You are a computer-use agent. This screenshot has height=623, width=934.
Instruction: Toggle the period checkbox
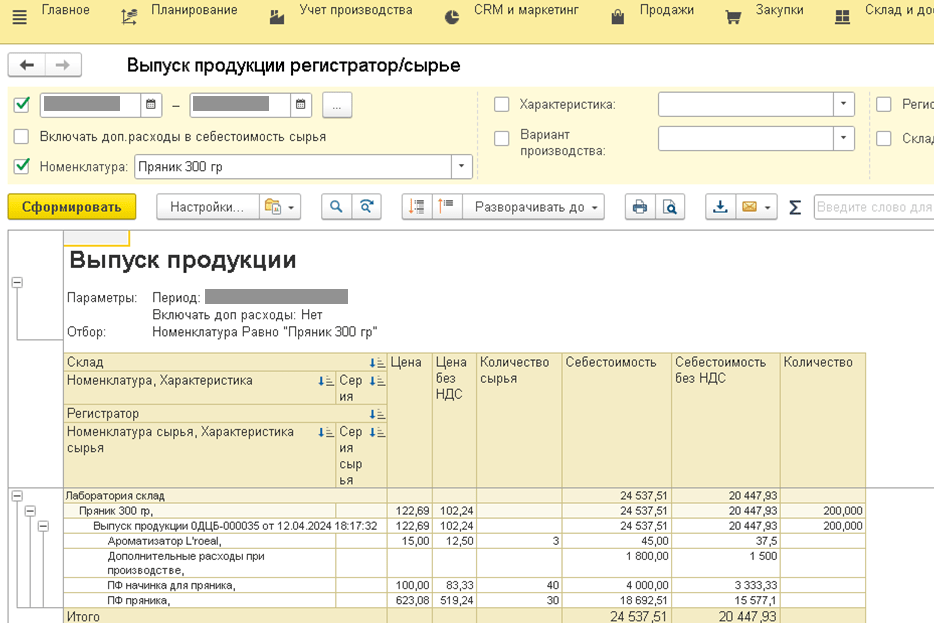(x=21, y=105)
